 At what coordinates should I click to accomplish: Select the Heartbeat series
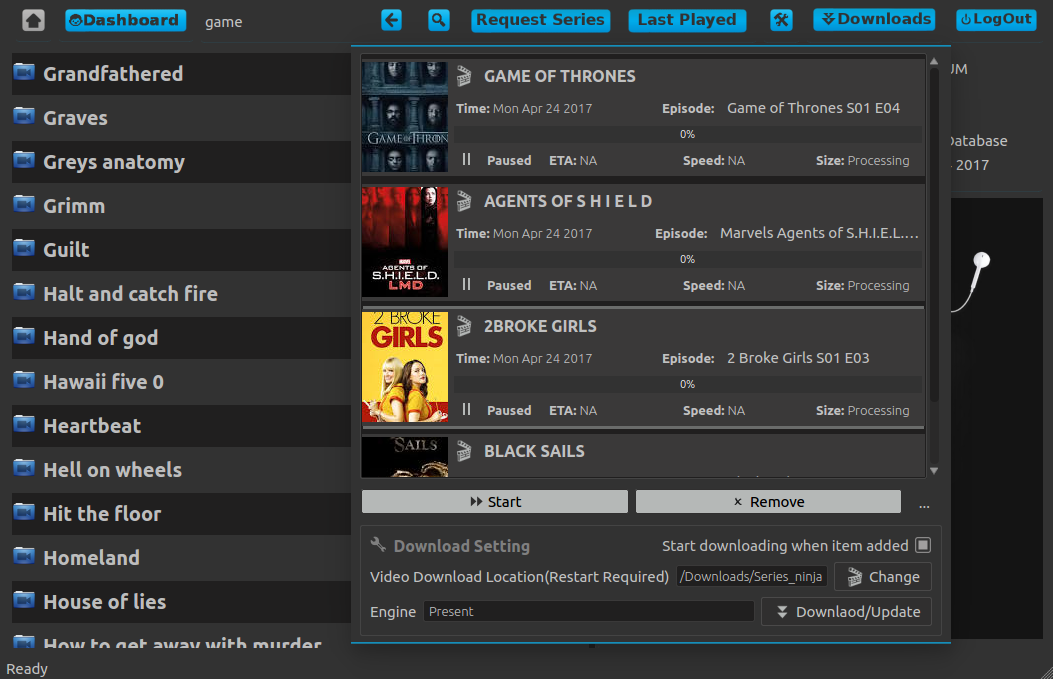click(181, 426)
